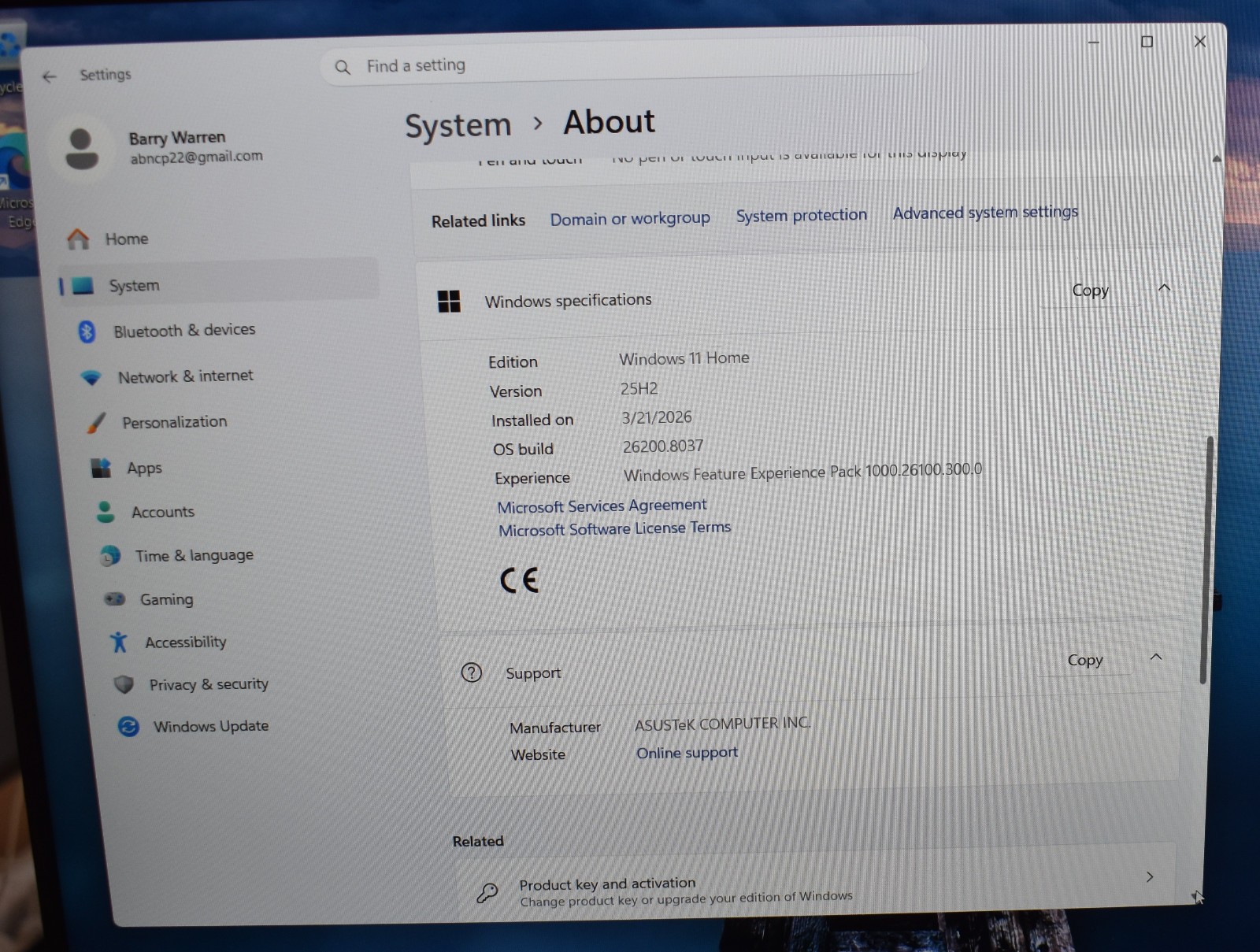The height and width of the screenshot is (952, 1260).
Task: Collapse the Windows specifications section chevron
Action: (x=1164, y=288)
